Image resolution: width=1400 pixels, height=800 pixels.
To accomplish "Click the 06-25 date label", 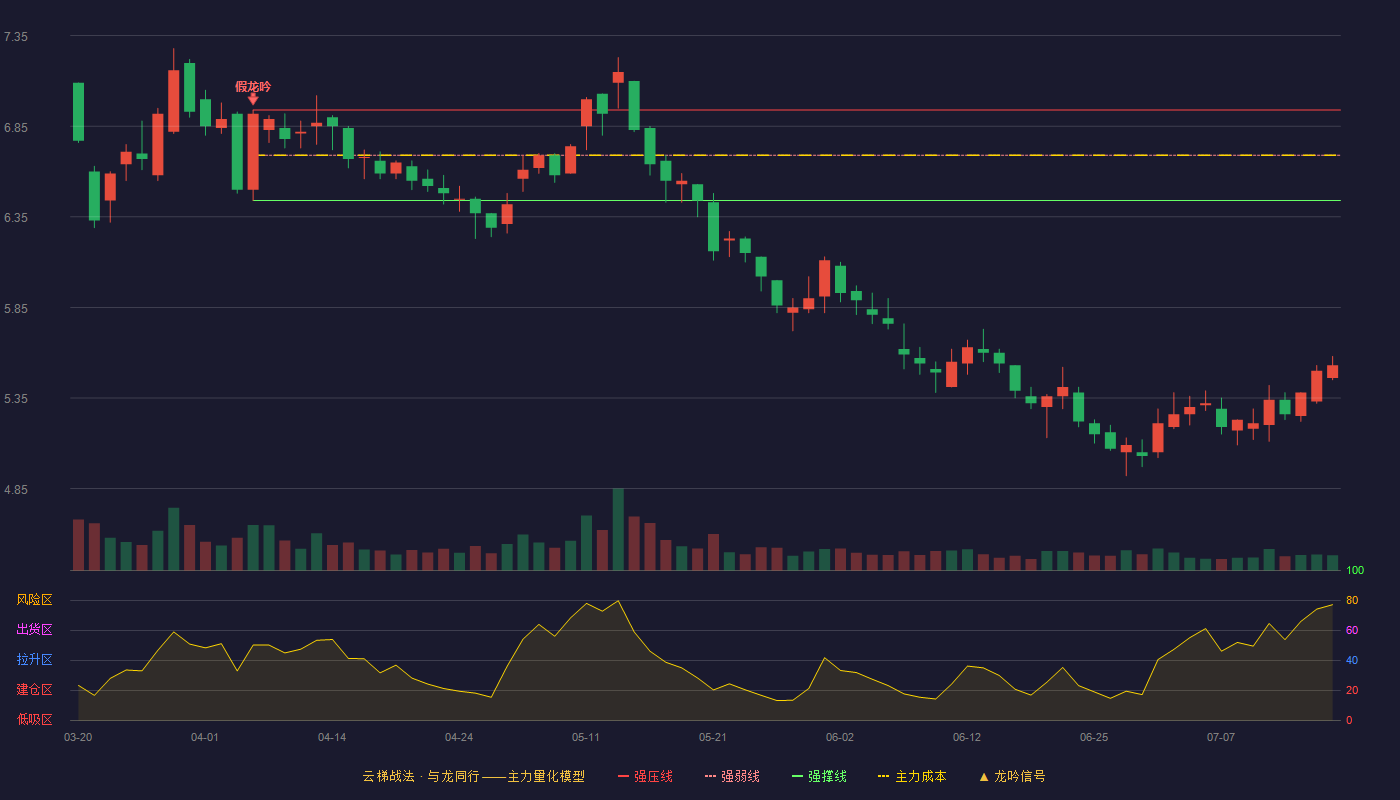I will click(1094, 737).
